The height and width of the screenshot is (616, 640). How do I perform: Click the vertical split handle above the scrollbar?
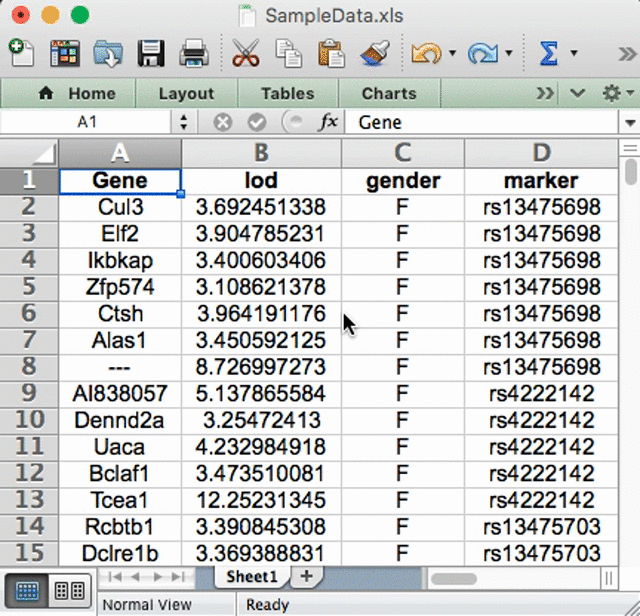tap(630, 148)
